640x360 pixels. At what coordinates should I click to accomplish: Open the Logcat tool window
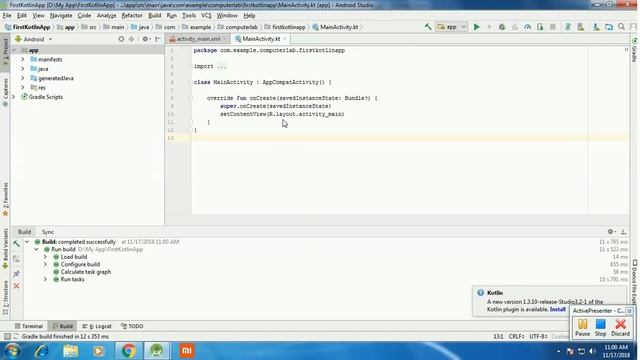[97, 326]
